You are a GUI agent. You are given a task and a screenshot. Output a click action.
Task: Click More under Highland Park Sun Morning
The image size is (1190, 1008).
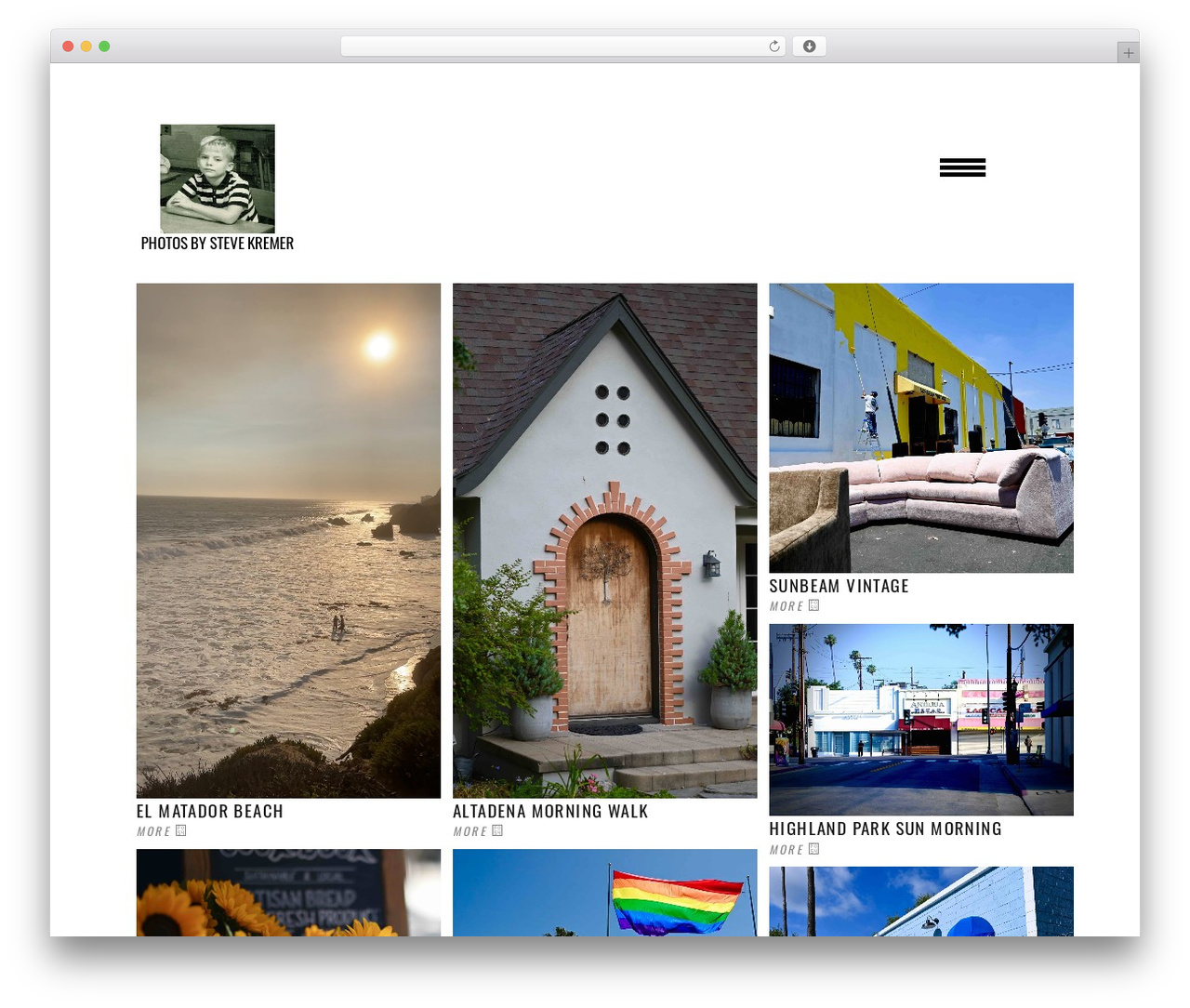(786, 850)
